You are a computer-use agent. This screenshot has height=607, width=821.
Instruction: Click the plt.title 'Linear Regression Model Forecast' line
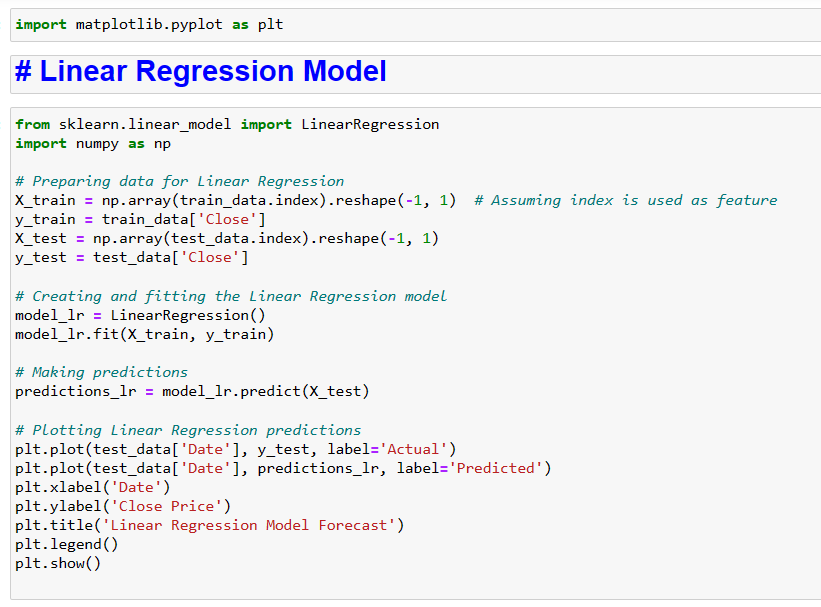(210, 525)
